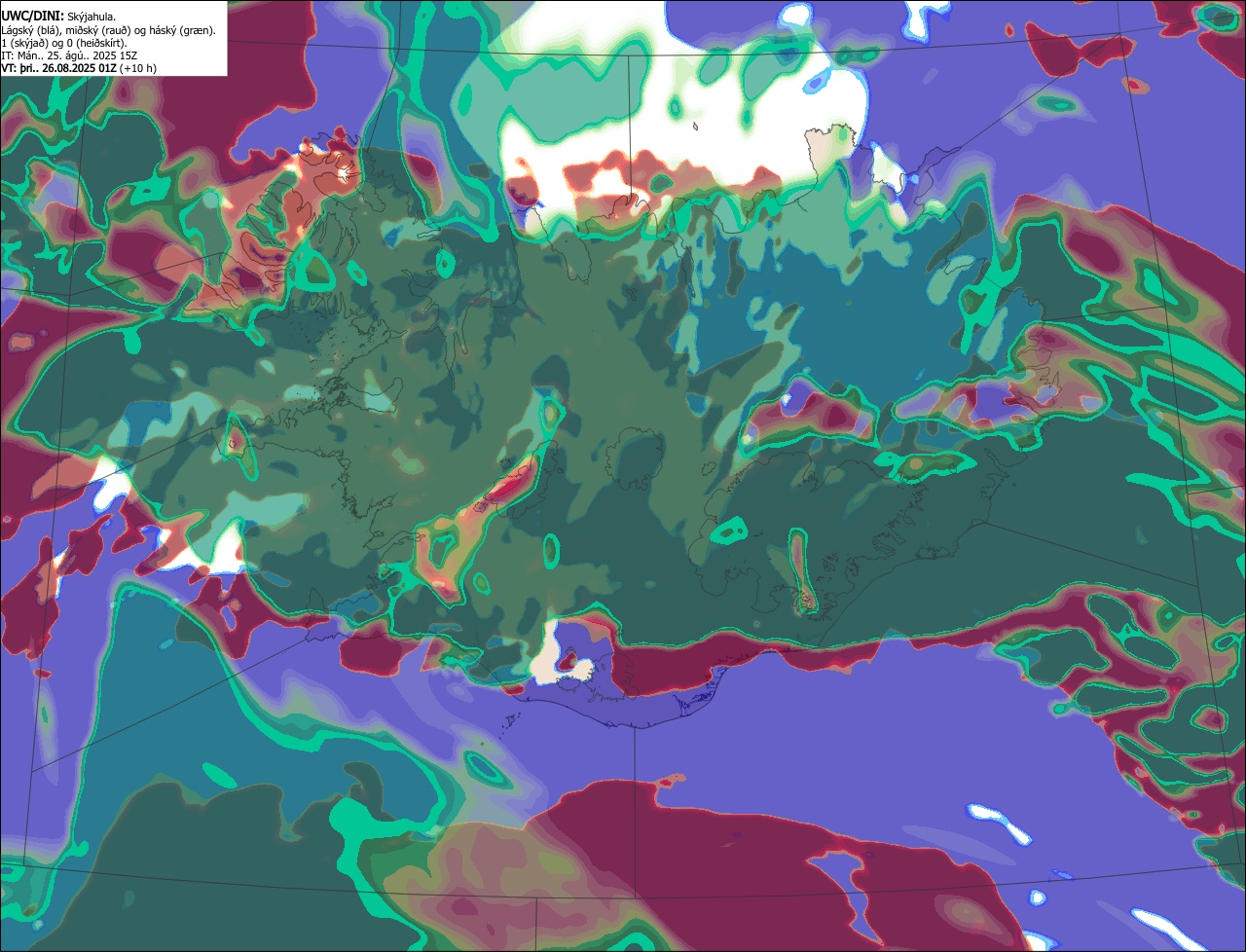Click the 'VT: þri.. 26.08.2025 01Z (+10 h)' line

point(79,68)
